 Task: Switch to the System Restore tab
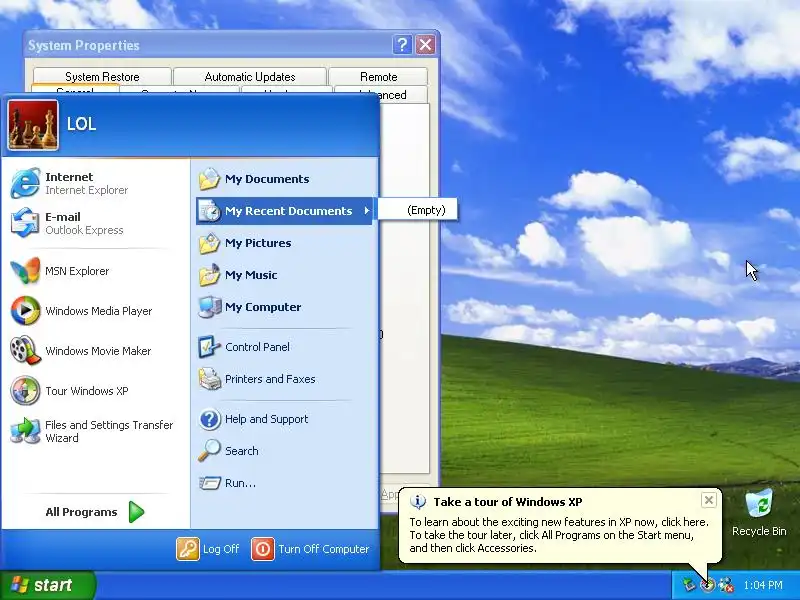pos(102,77)
